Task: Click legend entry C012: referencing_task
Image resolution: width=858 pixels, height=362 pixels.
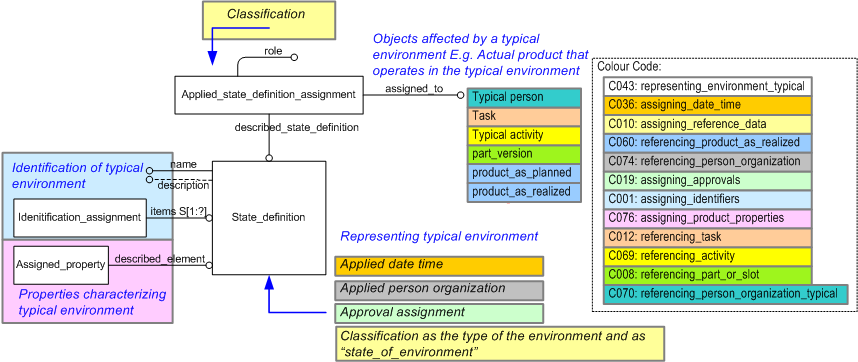Action: coord(709,237)
